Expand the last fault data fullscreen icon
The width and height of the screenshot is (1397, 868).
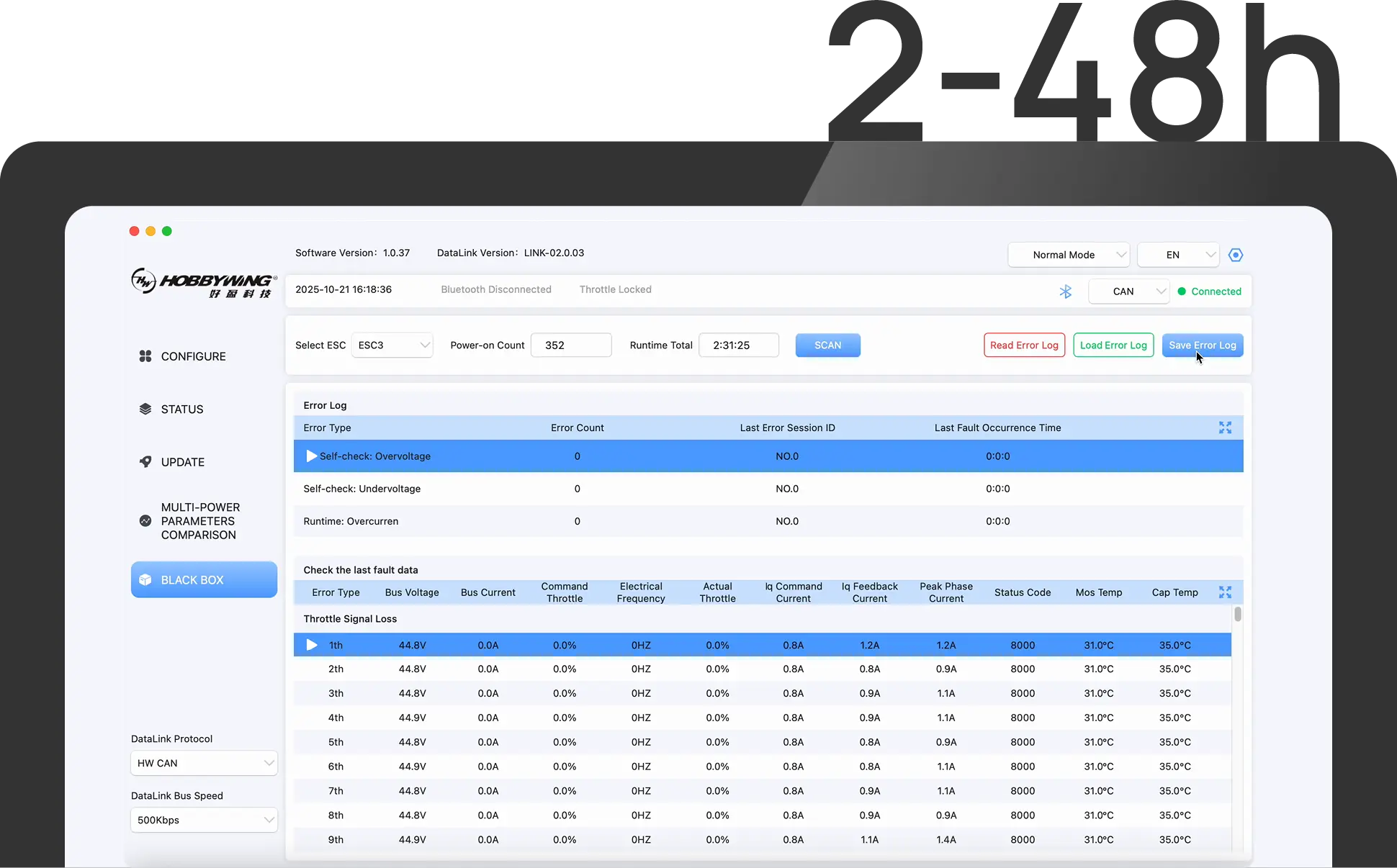click(x=1225, y=592)
